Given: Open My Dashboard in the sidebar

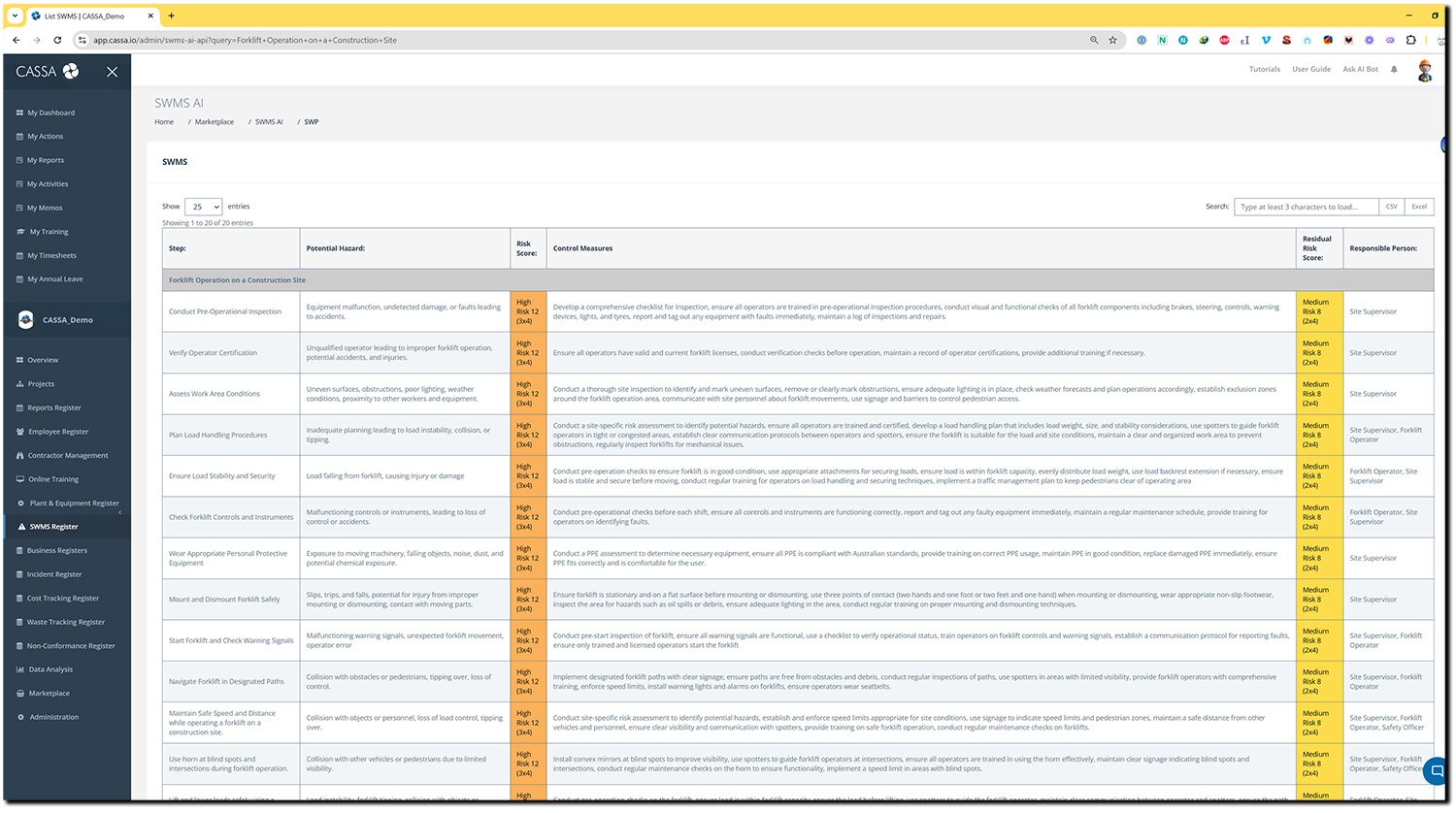Looking at the screenshot, I should click(x=50, y=113).
